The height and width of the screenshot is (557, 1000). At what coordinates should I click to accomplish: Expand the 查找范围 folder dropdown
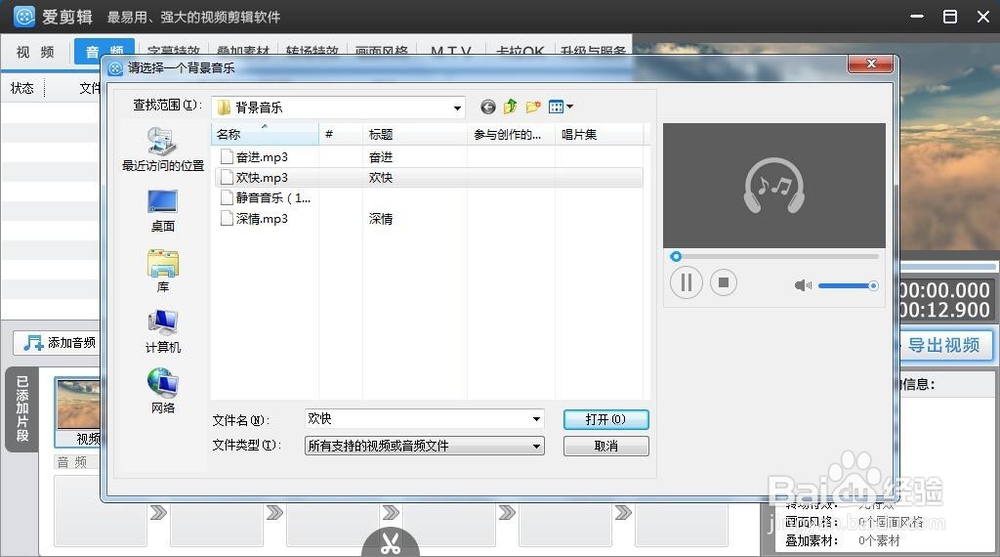click(x=457, y=108)
